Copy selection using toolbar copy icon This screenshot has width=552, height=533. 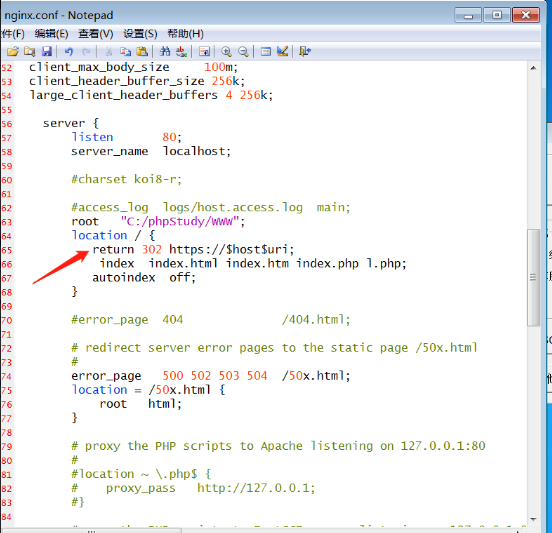tap(125, 51)
